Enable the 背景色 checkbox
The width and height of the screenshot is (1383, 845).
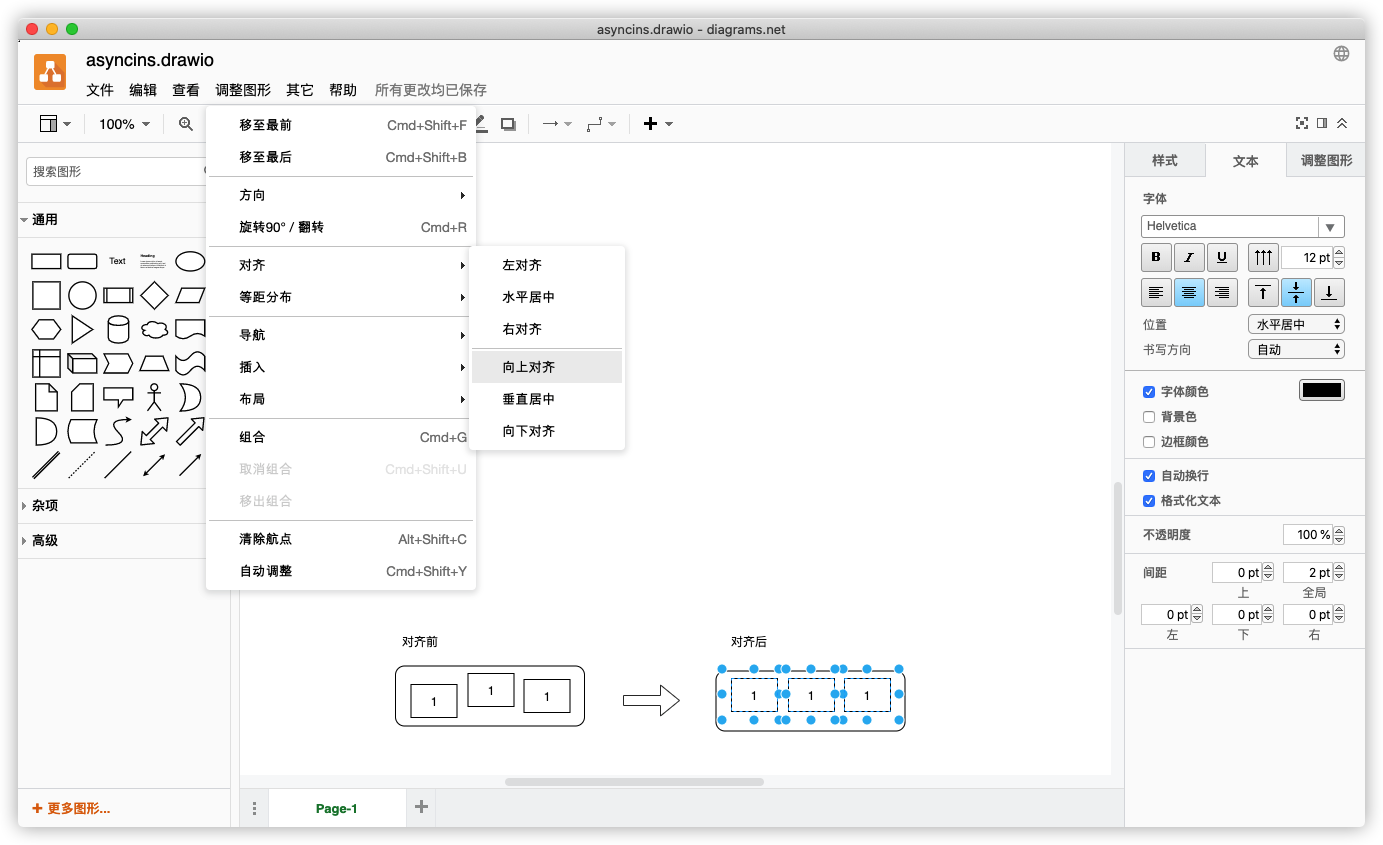point(1149,417)
